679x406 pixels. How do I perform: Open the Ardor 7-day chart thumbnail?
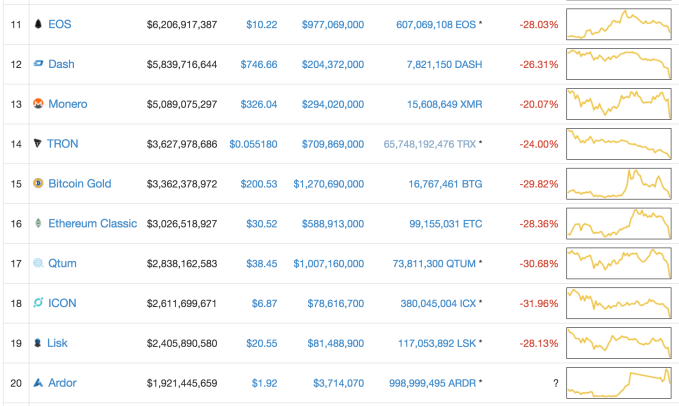point(617,383)
